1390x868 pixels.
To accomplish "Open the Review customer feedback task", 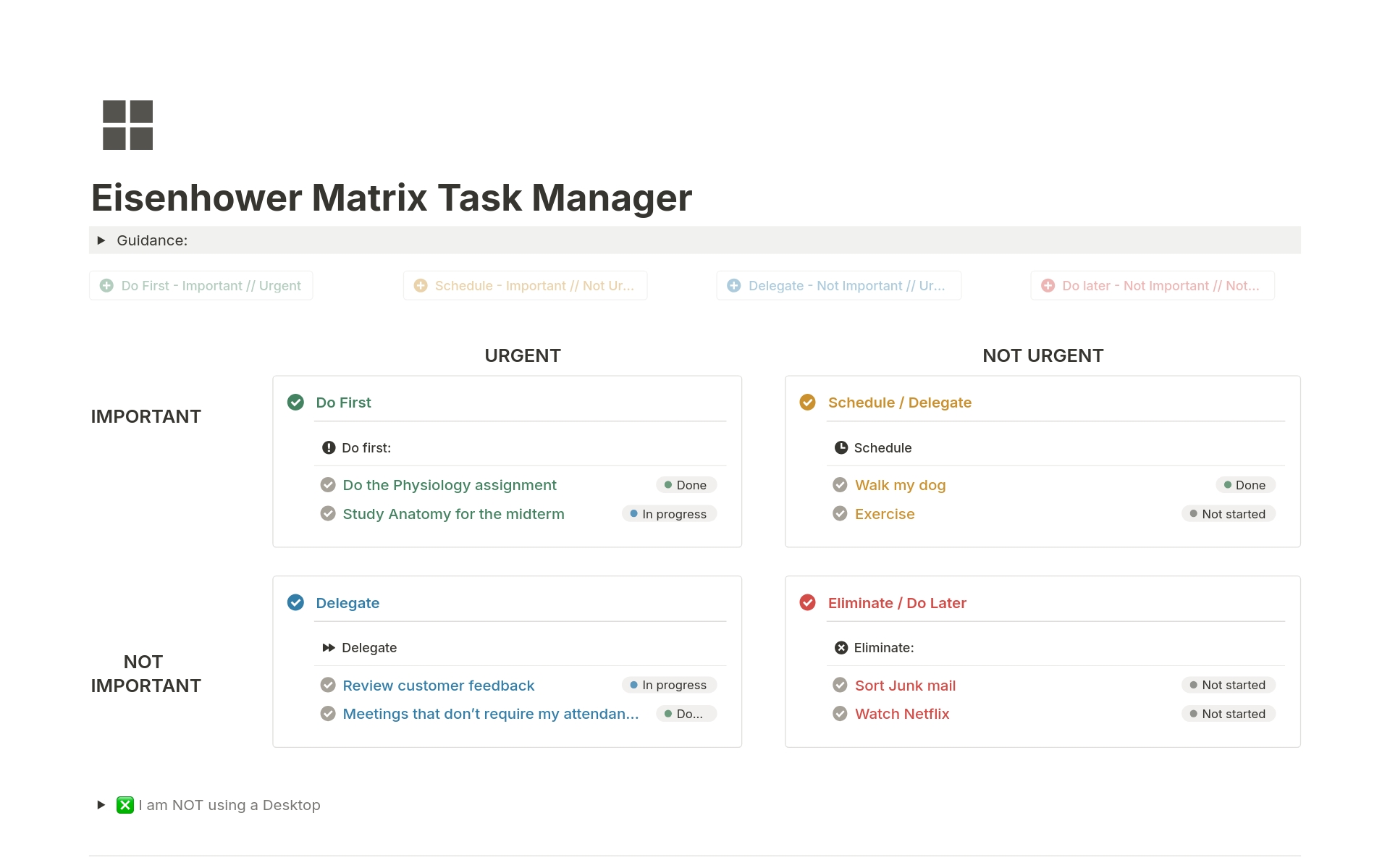I will tap(438, 686).
